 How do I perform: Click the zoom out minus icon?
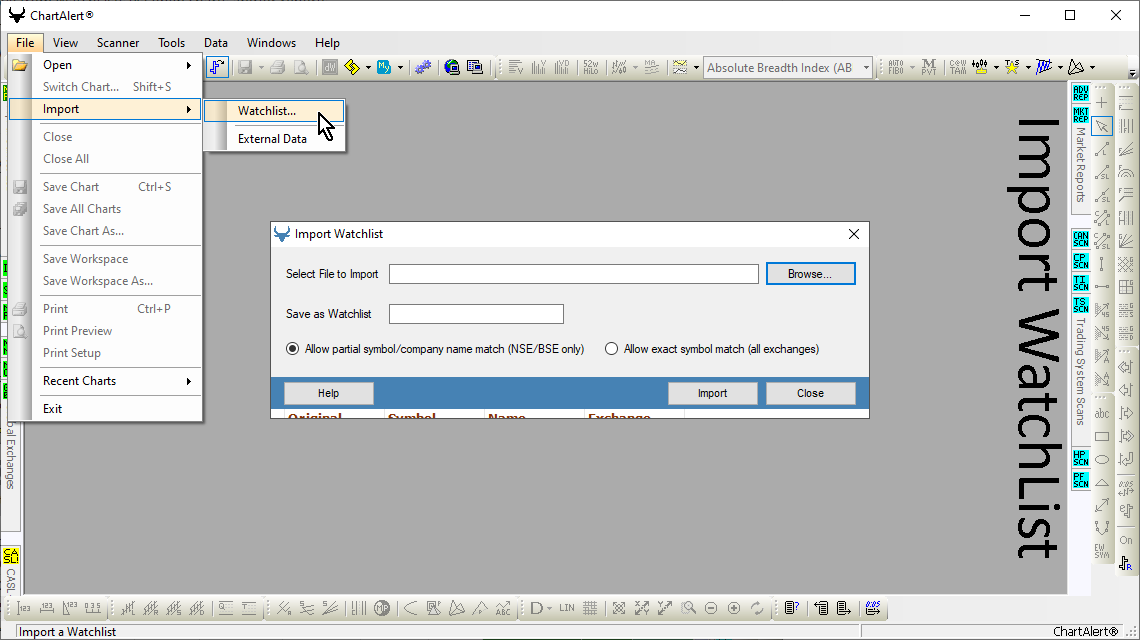711,608
